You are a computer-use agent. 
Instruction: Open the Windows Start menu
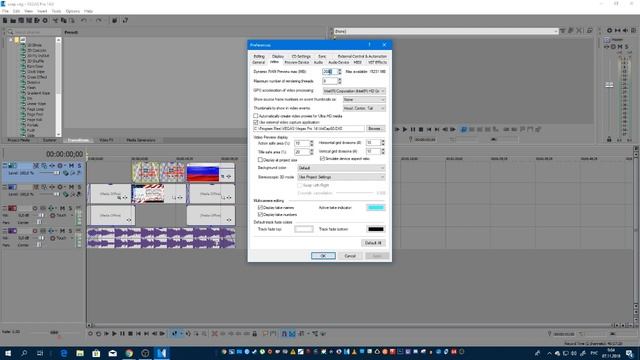[8, 353]
